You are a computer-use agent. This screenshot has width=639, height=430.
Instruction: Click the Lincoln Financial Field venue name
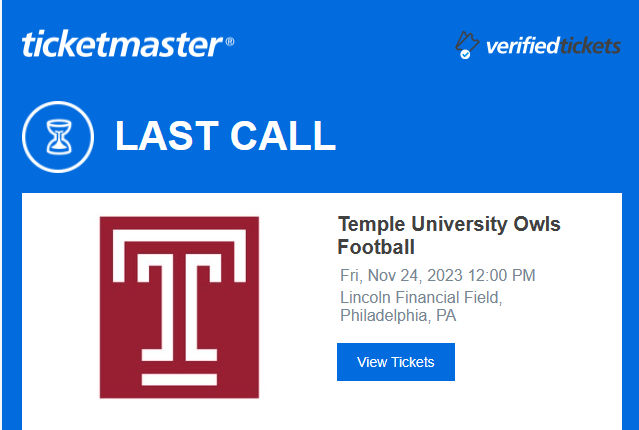[420, 297]
